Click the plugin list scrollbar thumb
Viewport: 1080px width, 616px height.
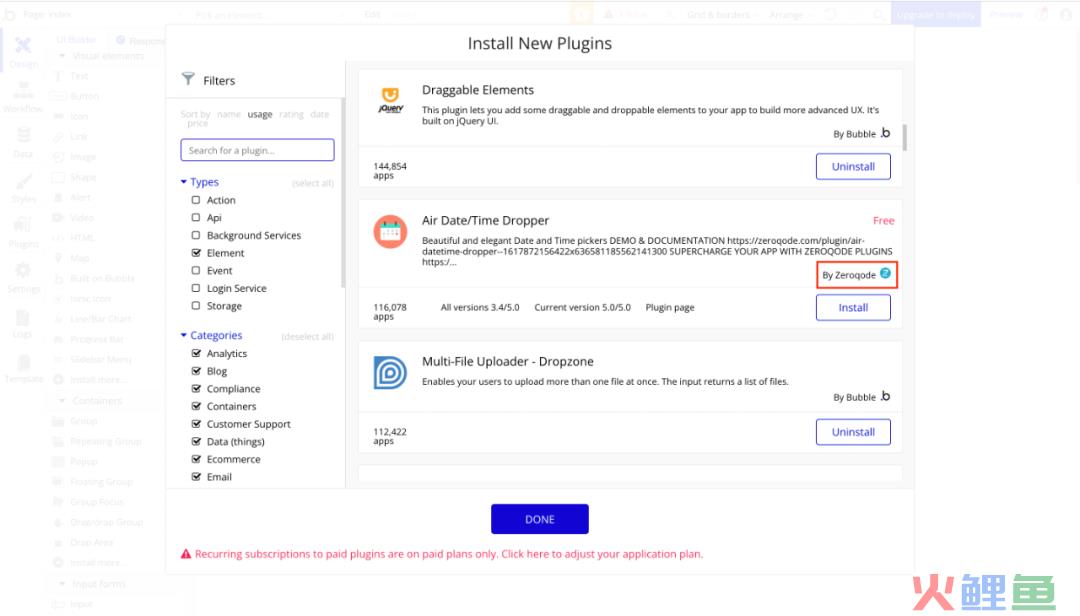(x=904, y=138)
